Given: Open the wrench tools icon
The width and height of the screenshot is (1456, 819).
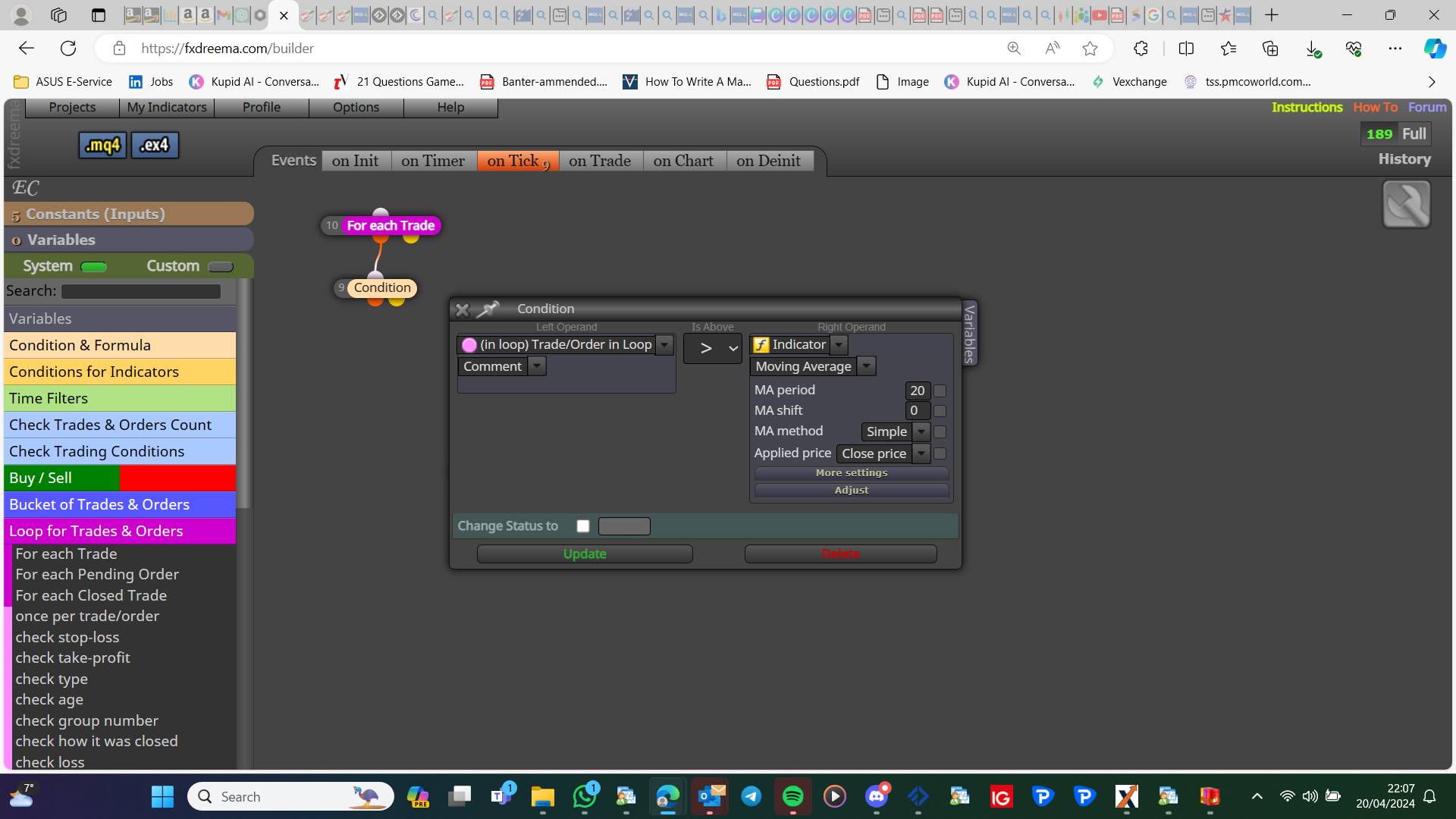Looking at the screenshot, I should pos(1406,204).
